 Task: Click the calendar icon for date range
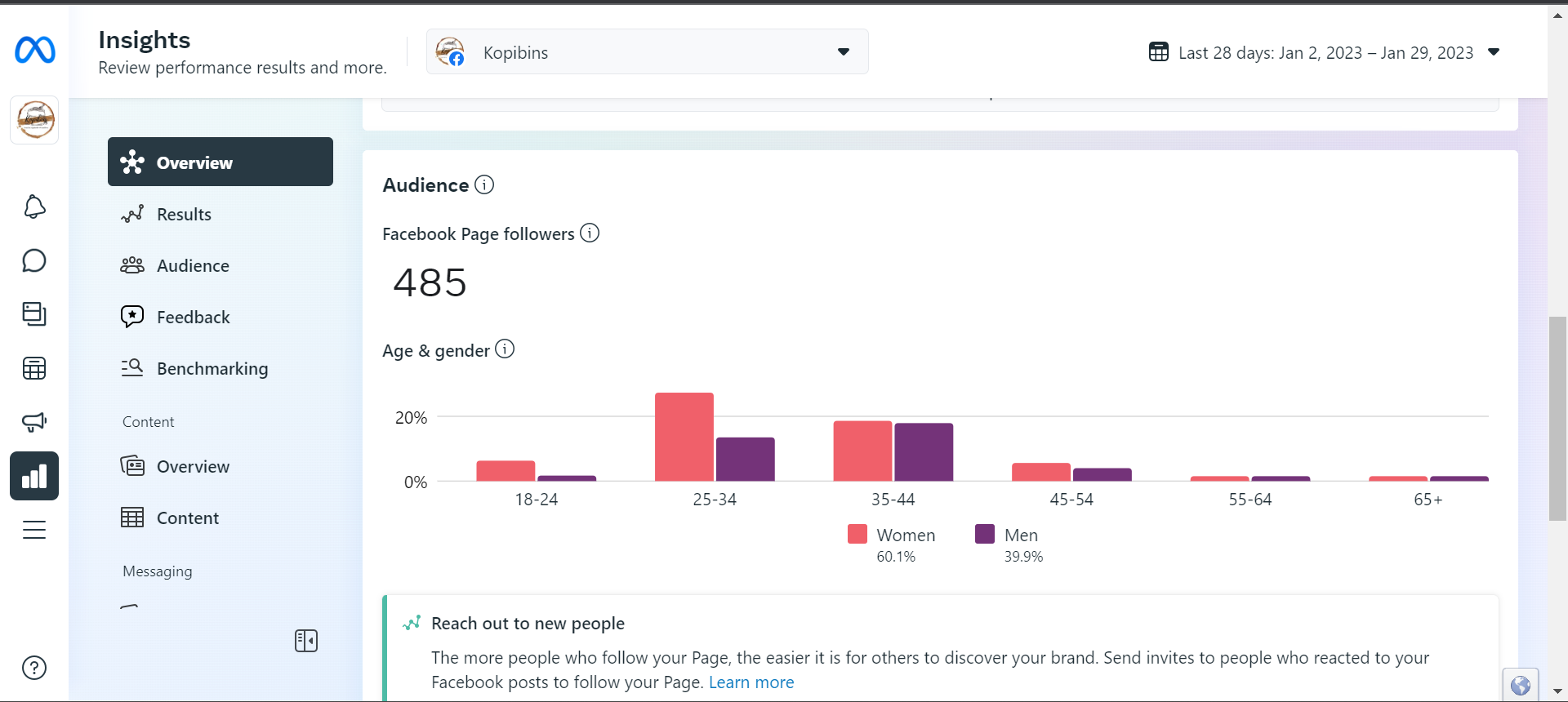1158,52
